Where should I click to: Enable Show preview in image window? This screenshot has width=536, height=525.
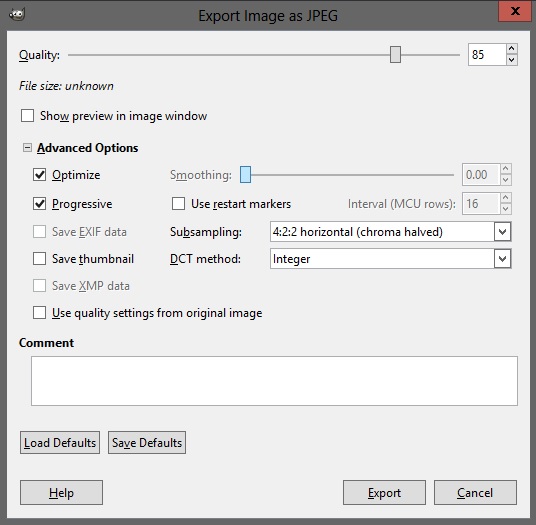click(27, 116)
